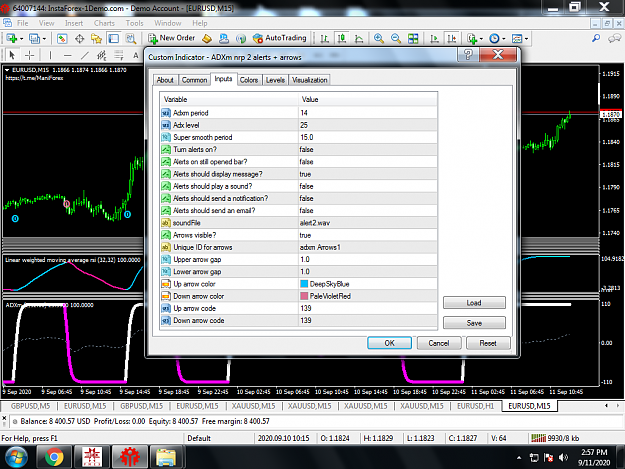
Task: Zoom in on the chart
Action: [x=379, y=39]
